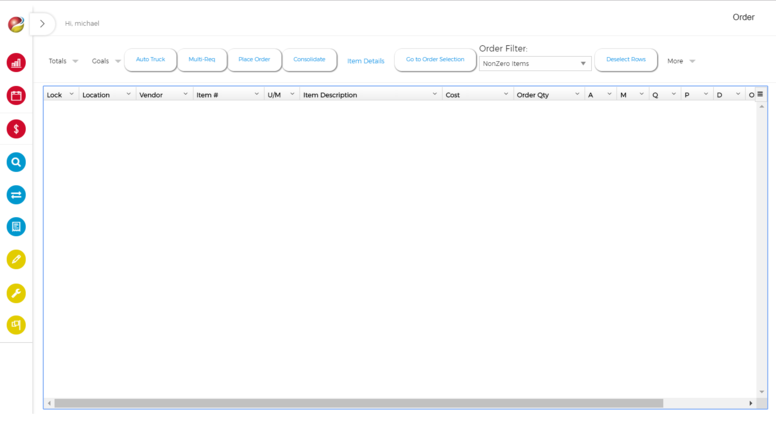Open the grid column menu icon
This screenshot has width=776, height=421.
(x=760, y=94)
